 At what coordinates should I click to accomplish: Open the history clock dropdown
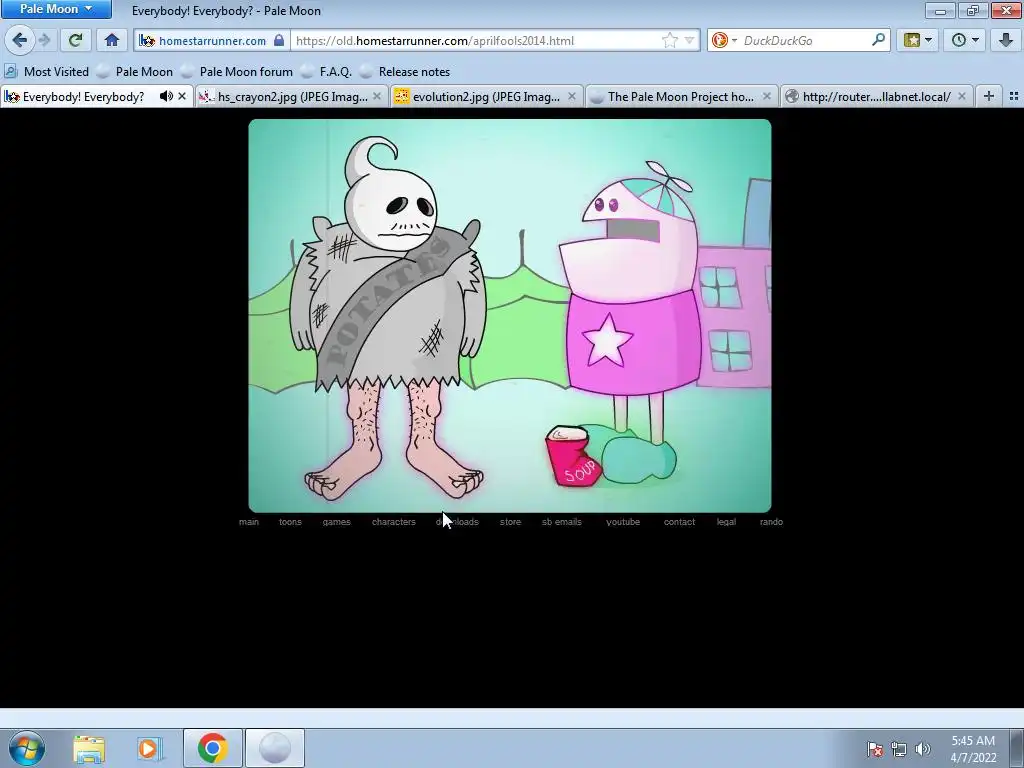click(x=965, y=40)
